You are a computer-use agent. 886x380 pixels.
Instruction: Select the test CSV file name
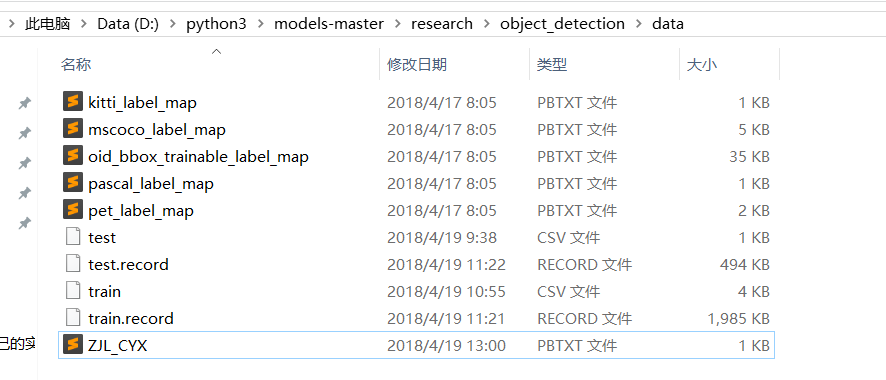[102, 238]
